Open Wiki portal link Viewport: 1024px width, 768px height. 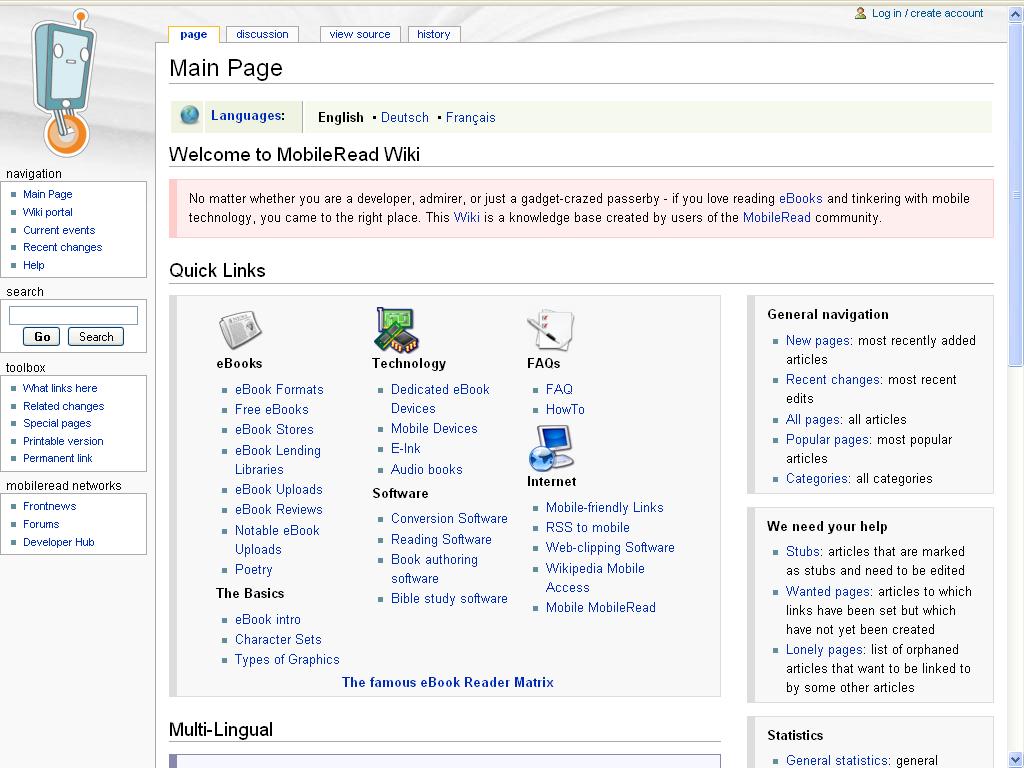coord(48,212)
